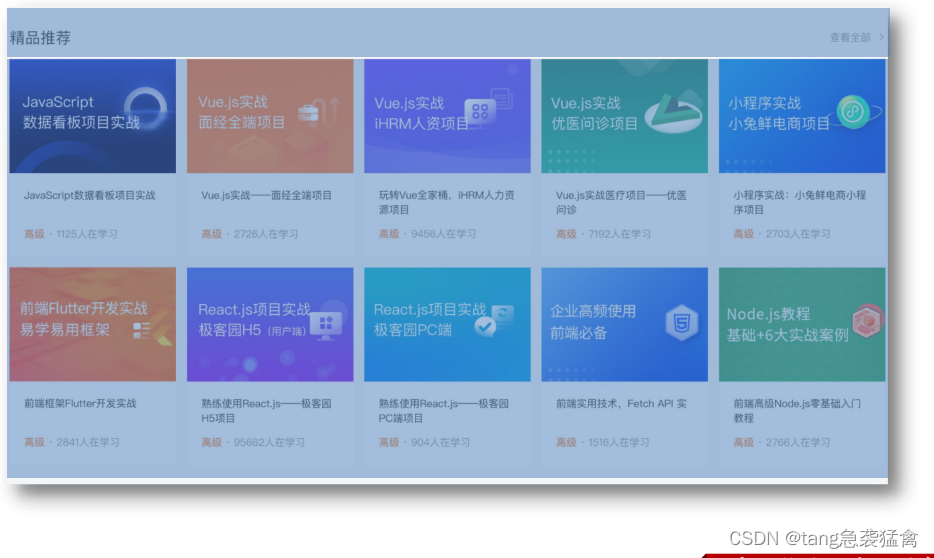Click 2726人在学习 text
This screenshot has width=934, height=558.
pyautogui.click(x=266, y=234)
